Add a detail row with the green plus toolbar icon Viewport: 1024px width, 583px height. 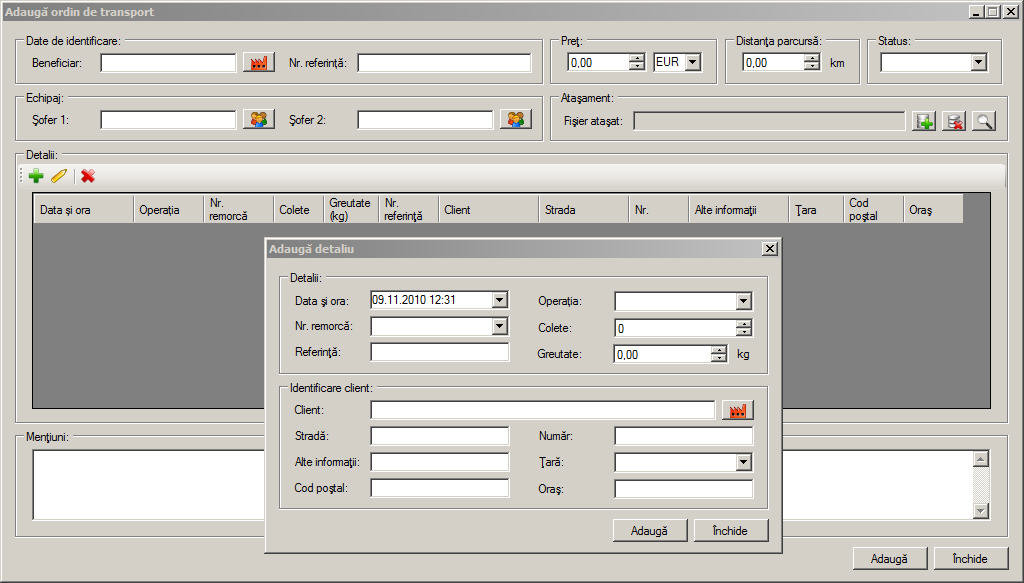pyautogui.click(x=37, y=176)
